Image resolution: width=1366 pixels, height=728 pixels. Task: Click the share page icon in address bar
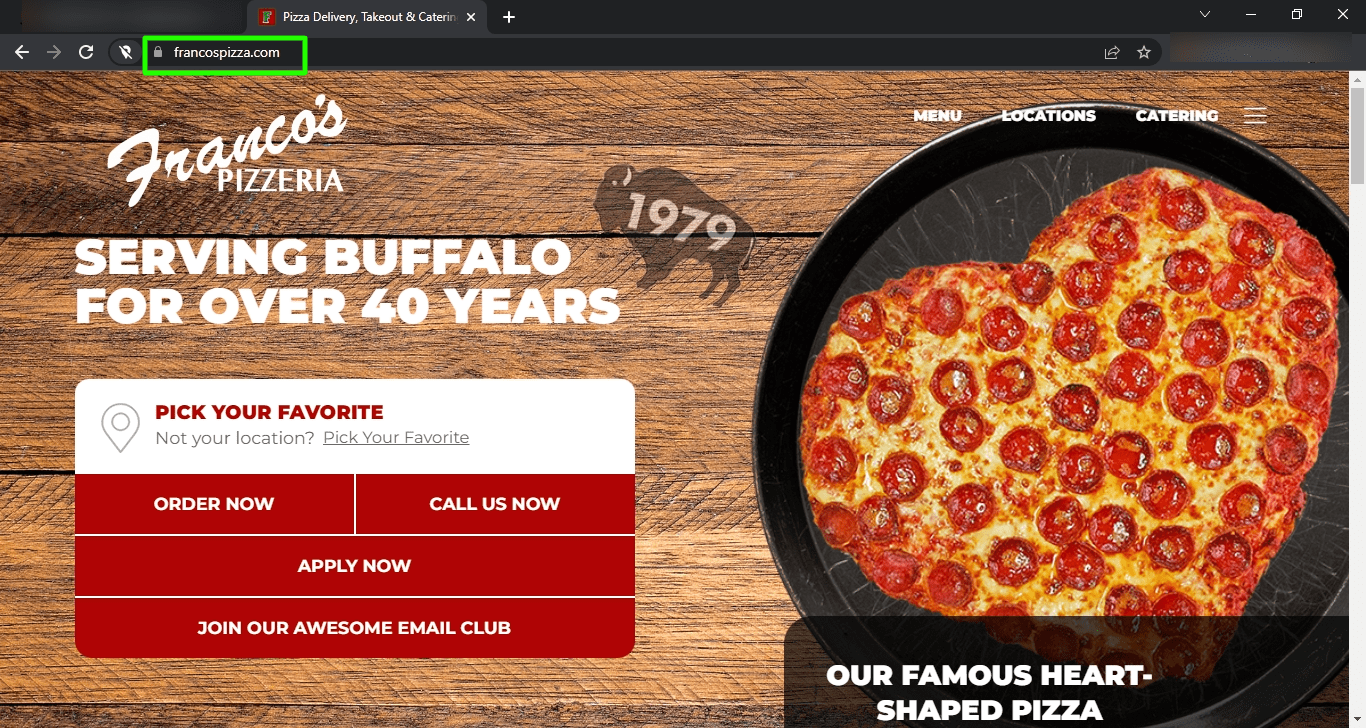1112,53
